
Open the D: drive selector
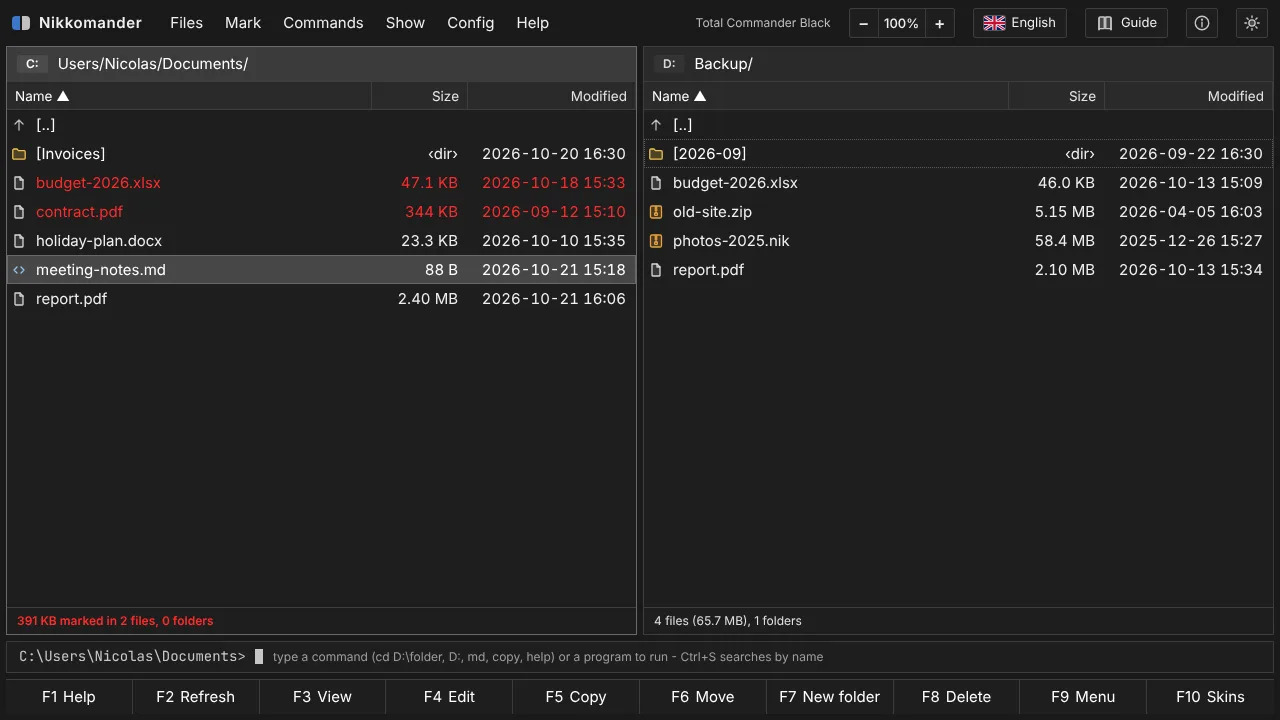pyautogui.click(x=669, y=64)
